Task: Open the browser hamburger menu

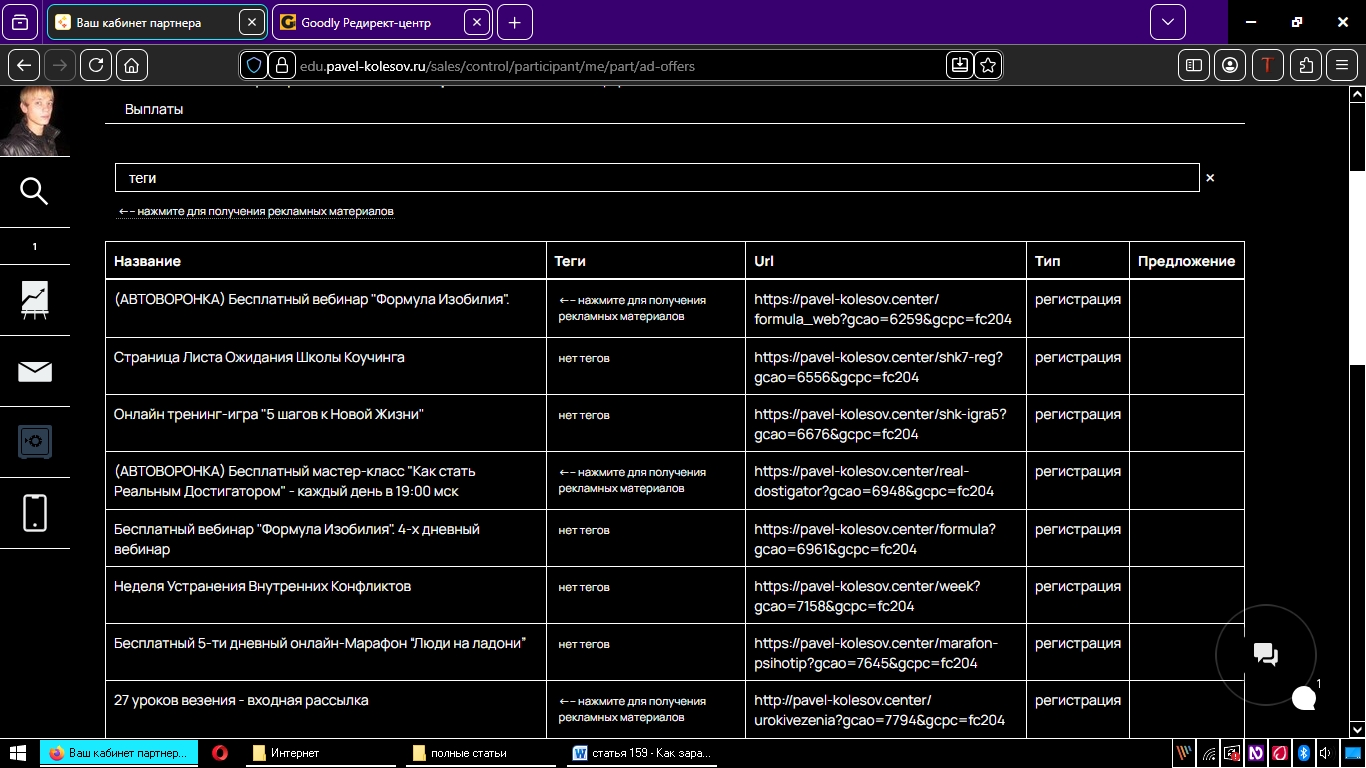Action: [1342, 65]
